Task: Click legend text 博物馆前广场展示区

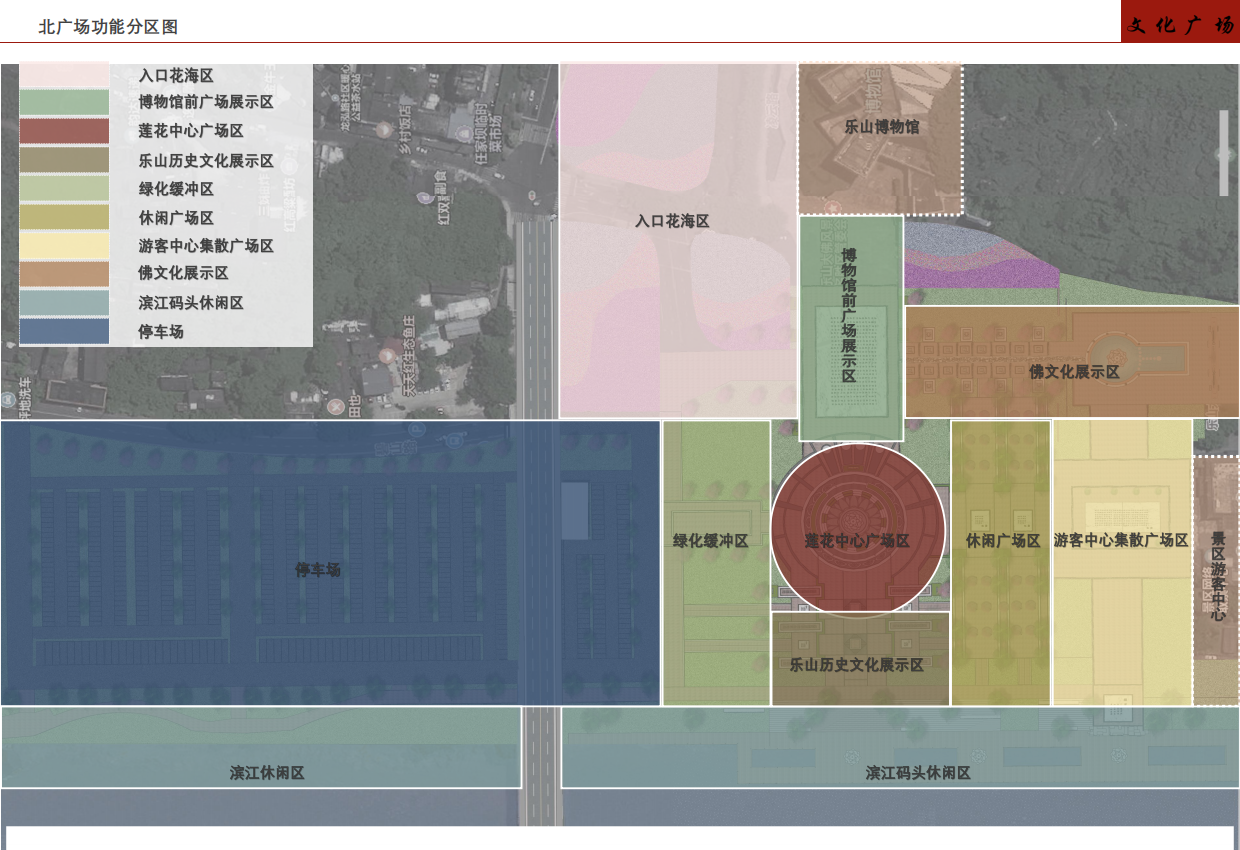Action: [206, 102]
